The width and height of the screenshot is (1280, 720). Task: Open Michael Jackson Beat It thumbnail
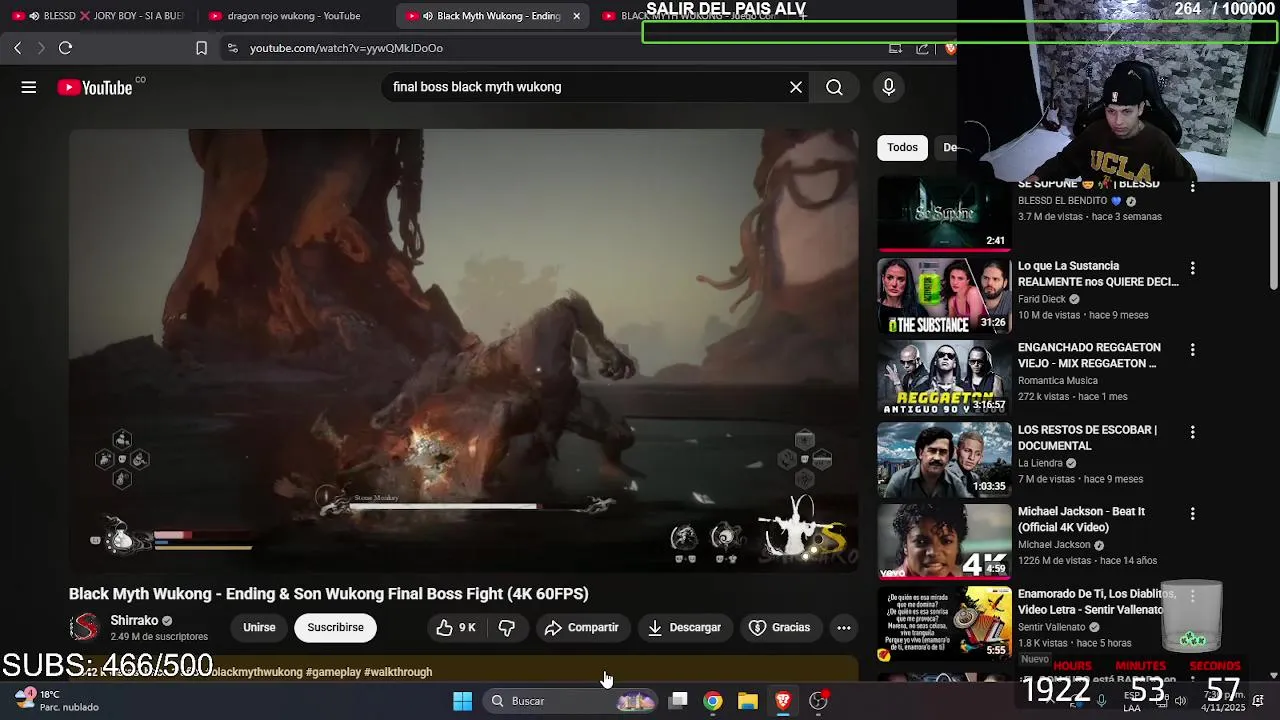tap(944, 541)
